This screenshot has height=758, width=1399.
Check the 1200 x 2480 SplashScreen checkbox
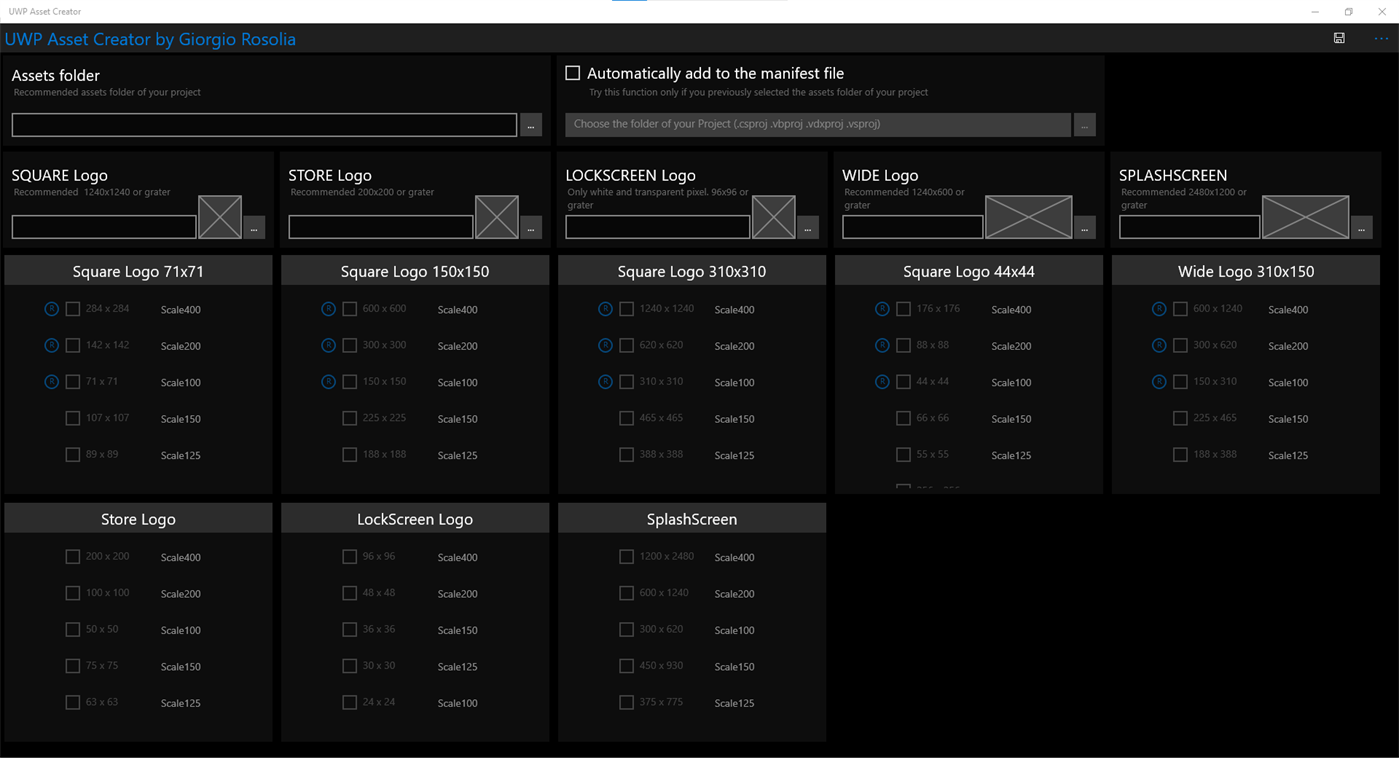[x=627, y=557]
